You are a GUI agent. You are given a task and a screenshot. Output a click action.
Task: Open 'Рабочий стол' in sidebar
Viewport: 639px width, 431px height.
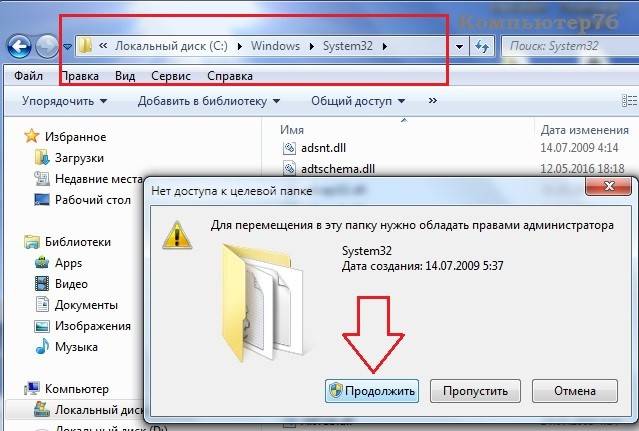[x=93, y=200]
